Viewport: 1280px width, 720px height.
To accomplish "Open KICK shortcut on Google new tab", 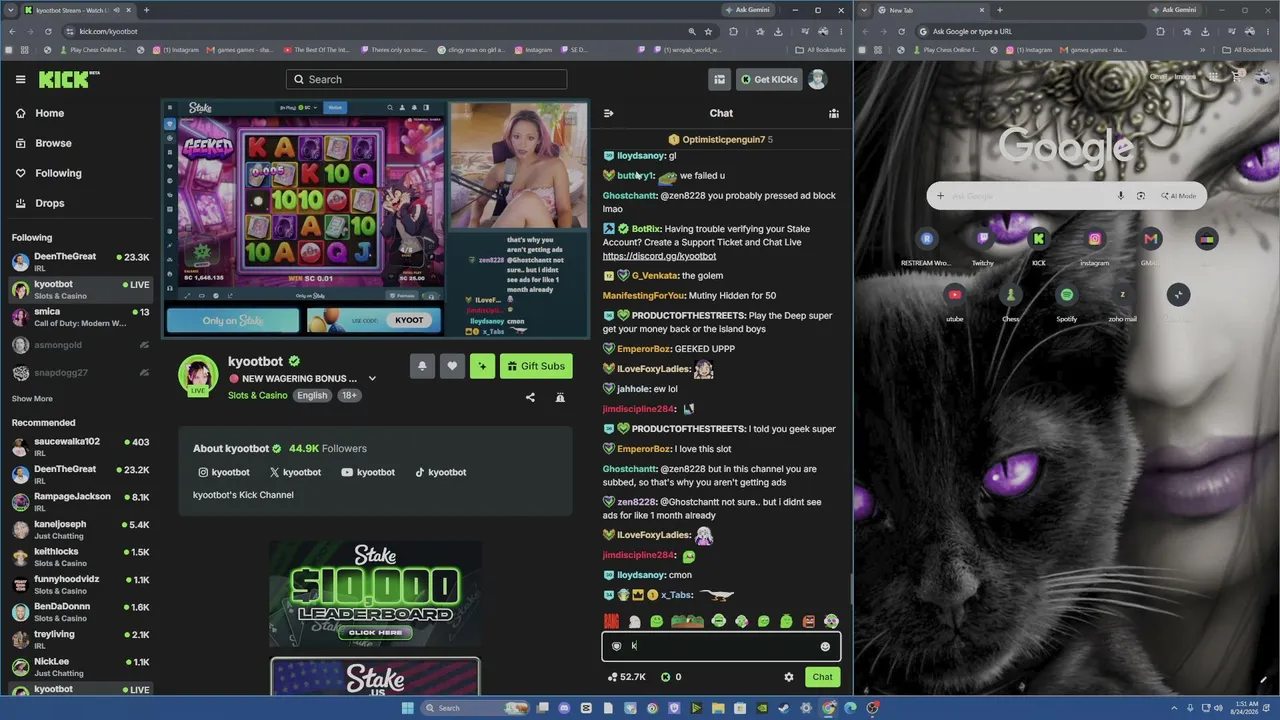I will tap(1039, 239).
